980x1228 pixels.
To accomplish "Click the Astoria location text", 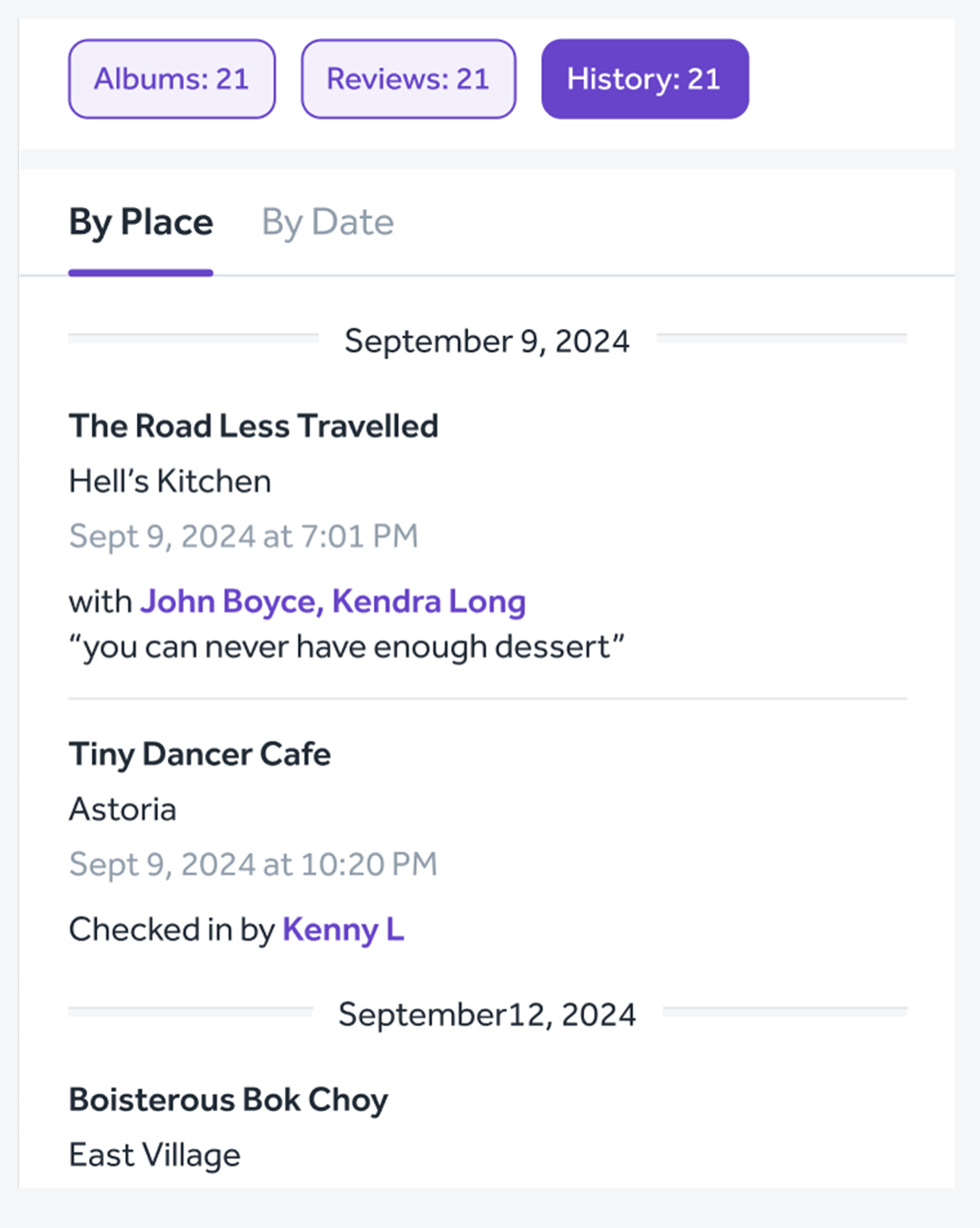I will [122, 810].
